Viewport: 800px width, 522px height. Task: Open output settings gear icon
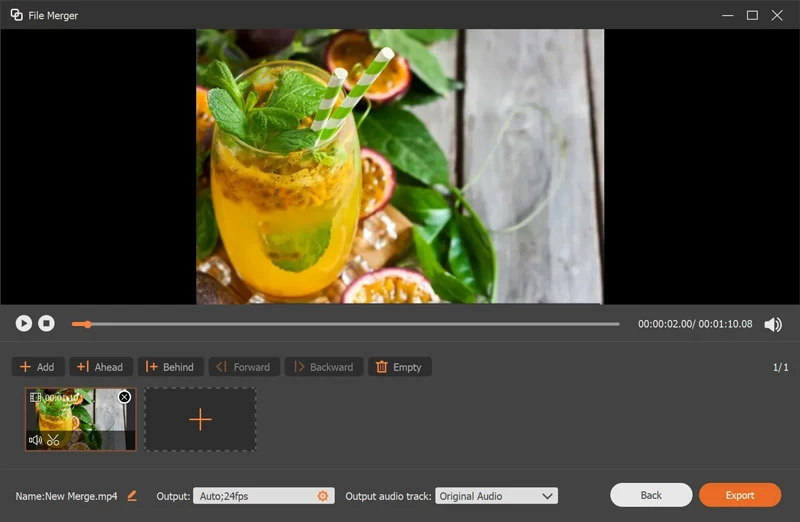322,496
